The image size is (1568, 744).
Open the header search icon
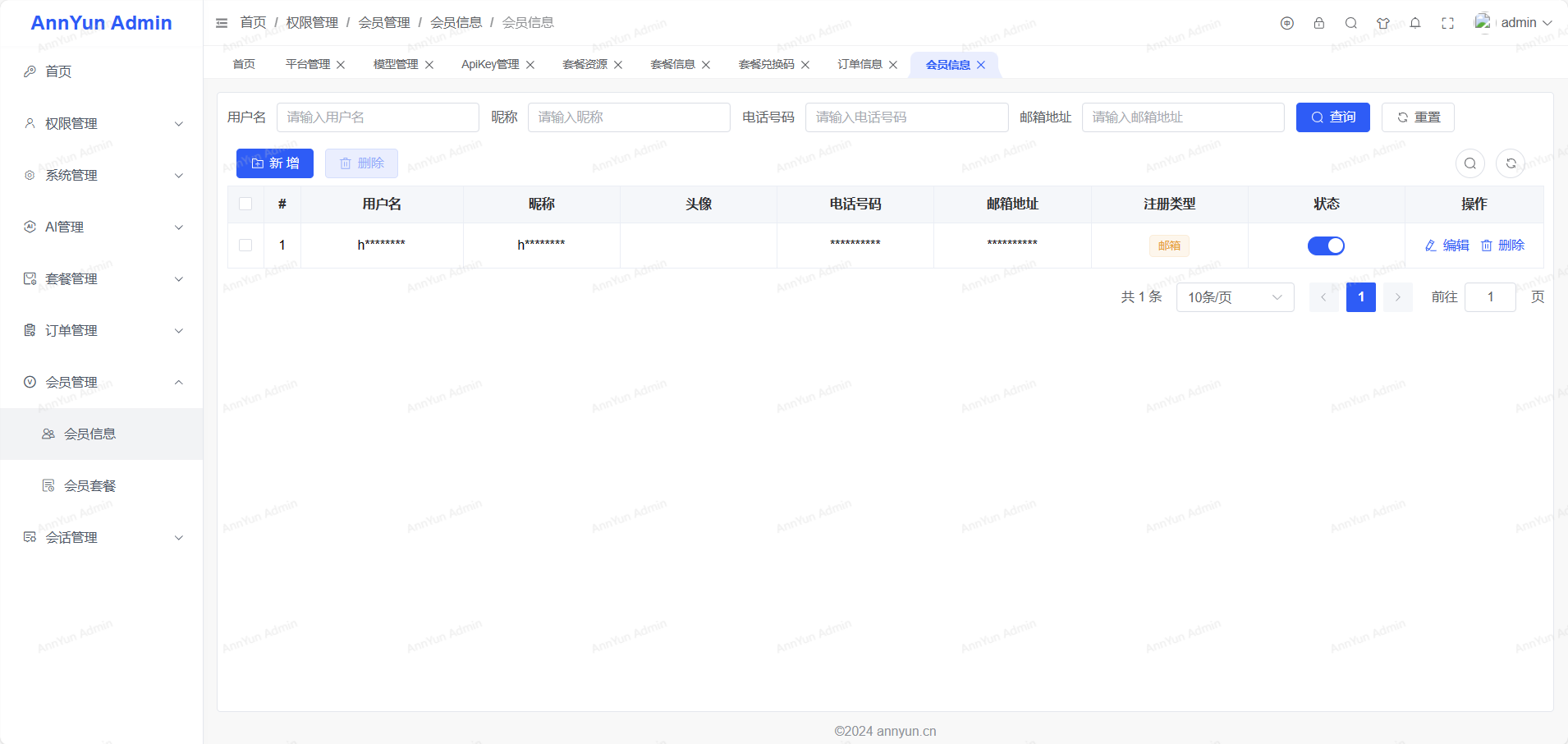(x=1351, y=23)
